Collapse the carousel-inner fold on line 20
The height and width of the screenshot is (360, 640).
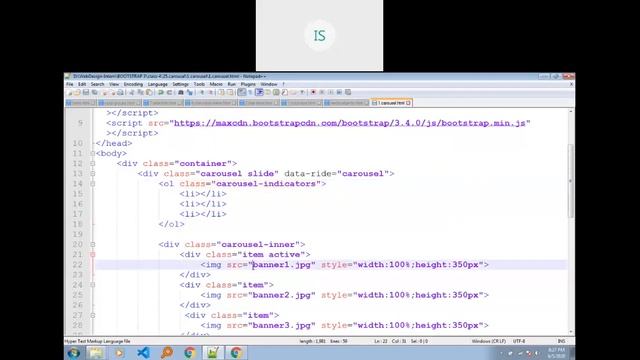click(x=93, y=244)
